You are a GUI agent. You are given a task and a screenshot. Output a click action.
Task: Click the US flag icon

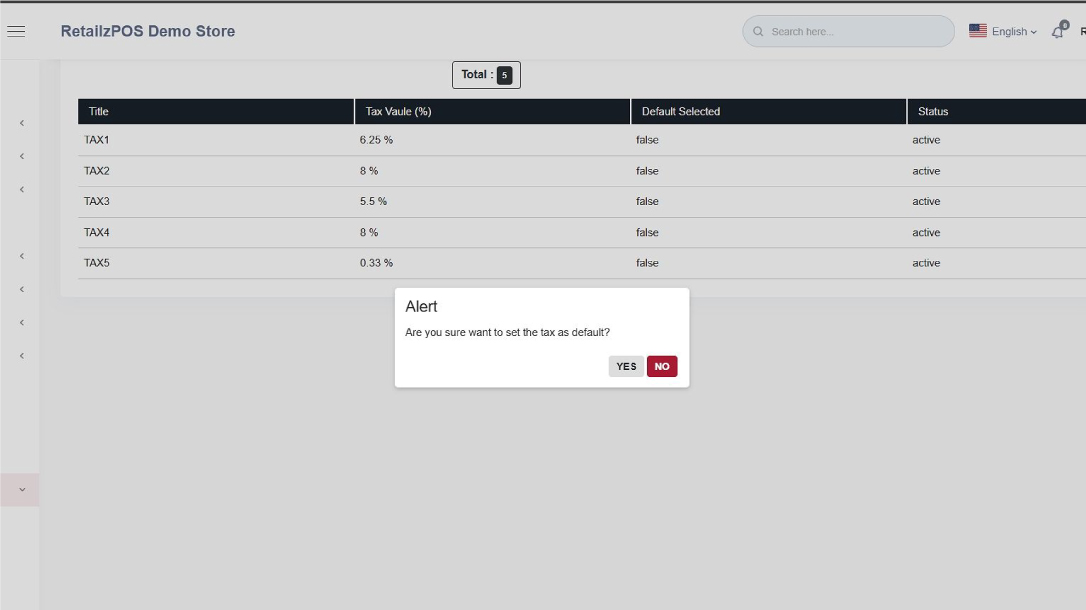tap(978, 31)
